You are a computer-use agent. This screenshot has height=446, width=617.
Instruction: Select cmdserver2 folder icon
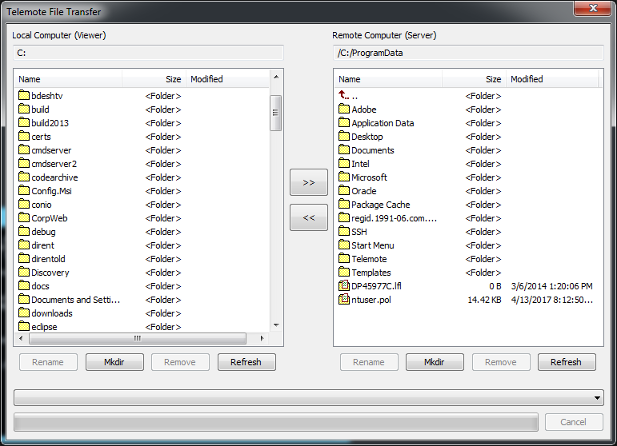pos(24,163)
